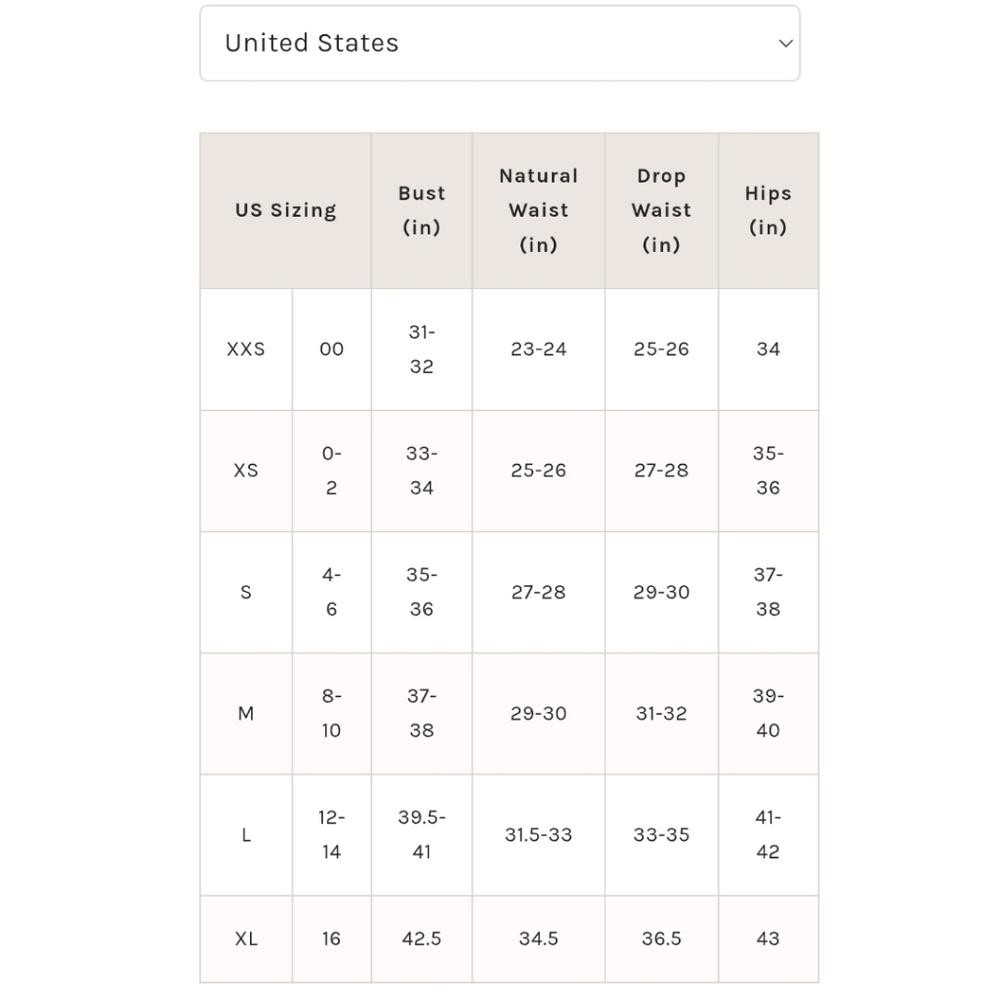Click the dropdown chevron arrow icon

coord(786,43)
